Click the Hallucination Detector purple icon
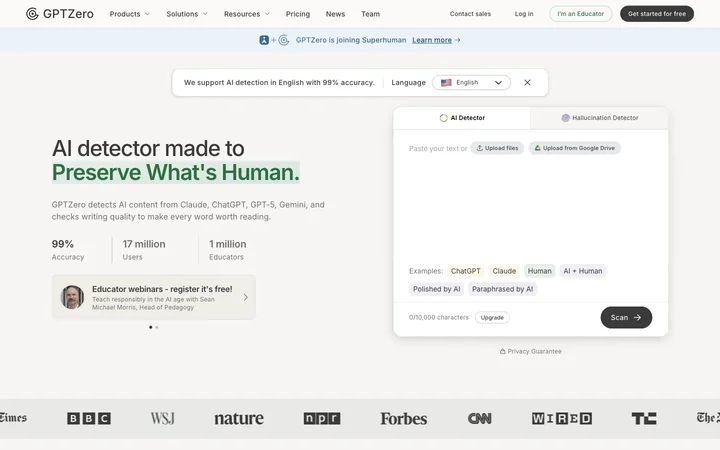This screenshot has width=720, height=450. point(565,118)
